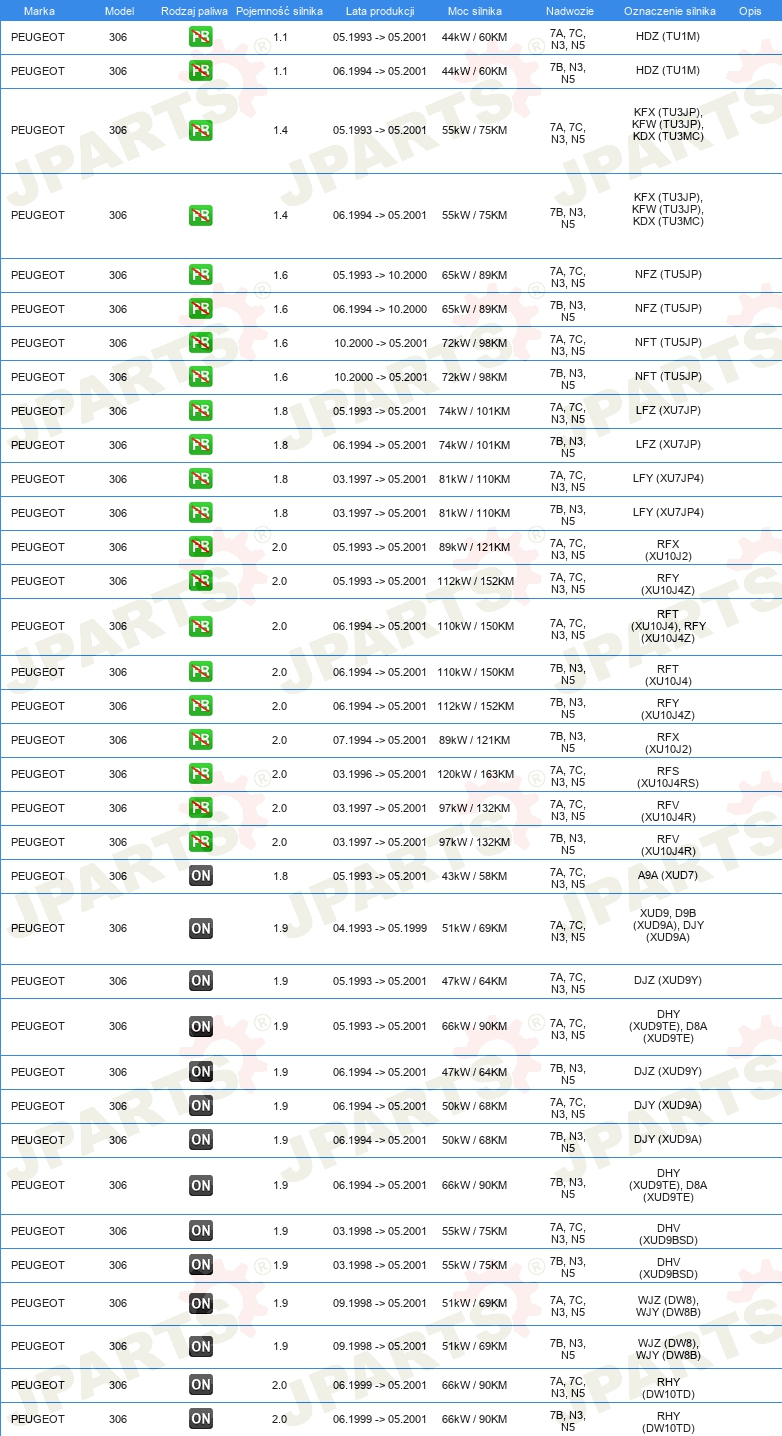Click the diesel icon in the 7B DJY (XUD9A) row
782x1436 pixels.
201,1140
